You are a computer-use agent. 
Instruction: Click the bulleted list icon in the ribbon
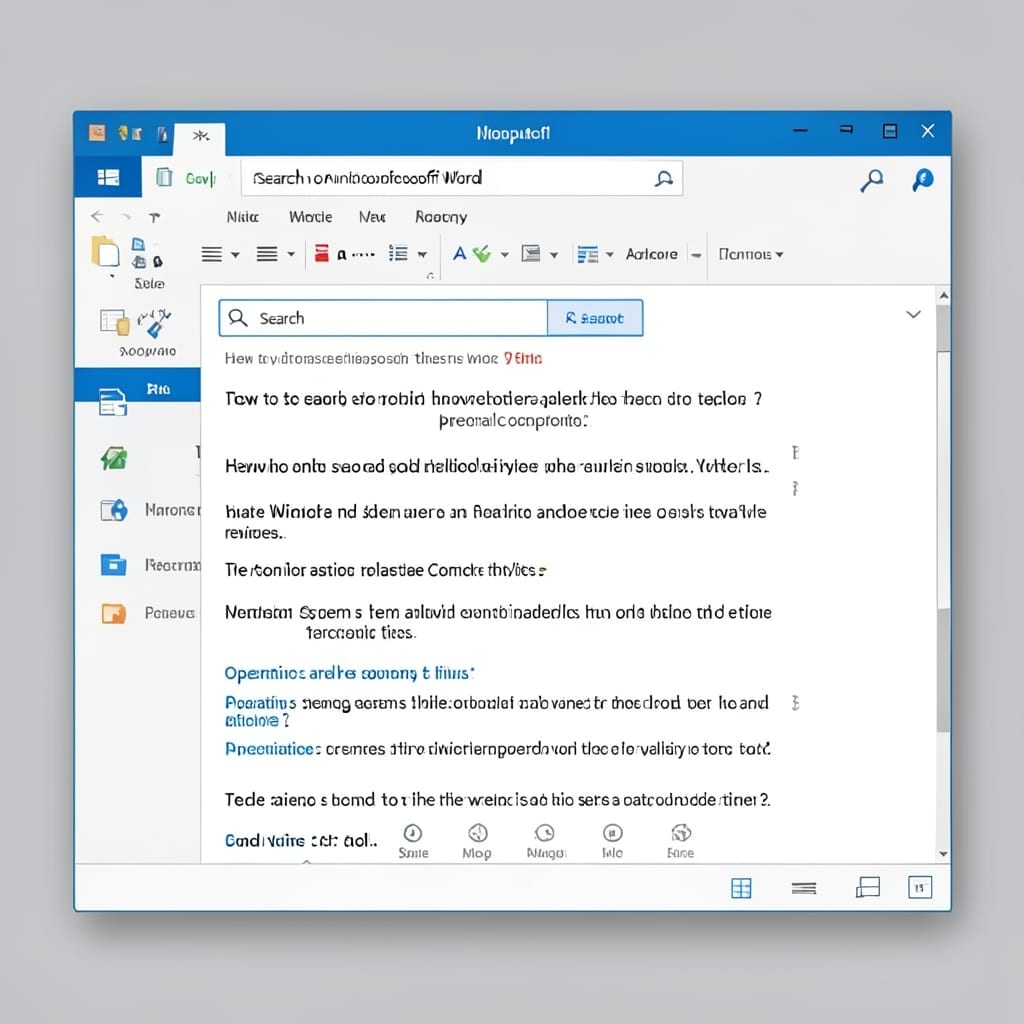[x=398, y=253]
